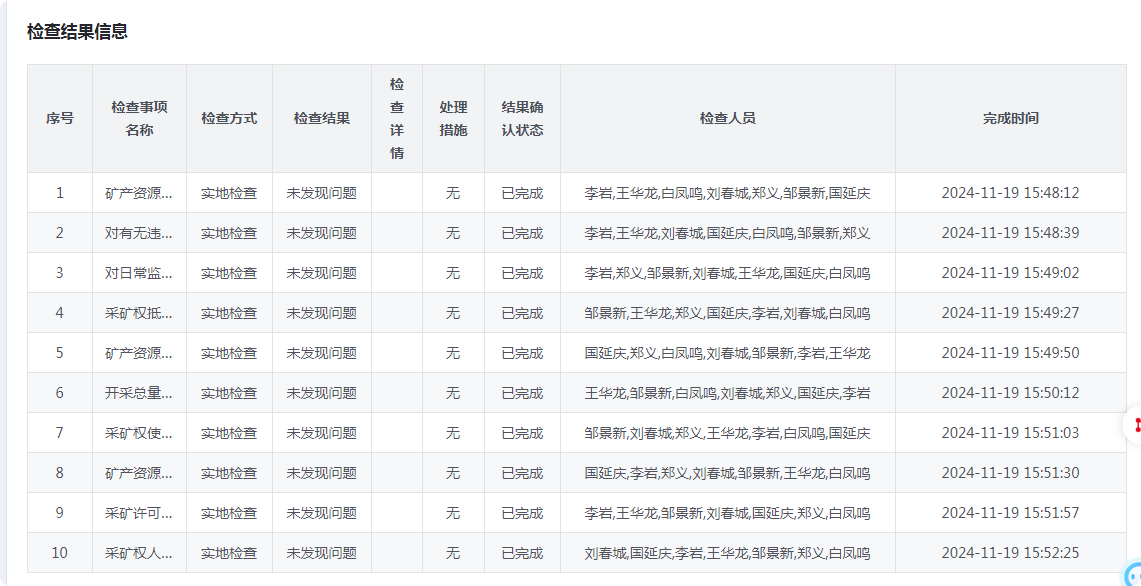Click 采矿许可... item in row 9
The image size is (1141, 586).
coord(139,513)
